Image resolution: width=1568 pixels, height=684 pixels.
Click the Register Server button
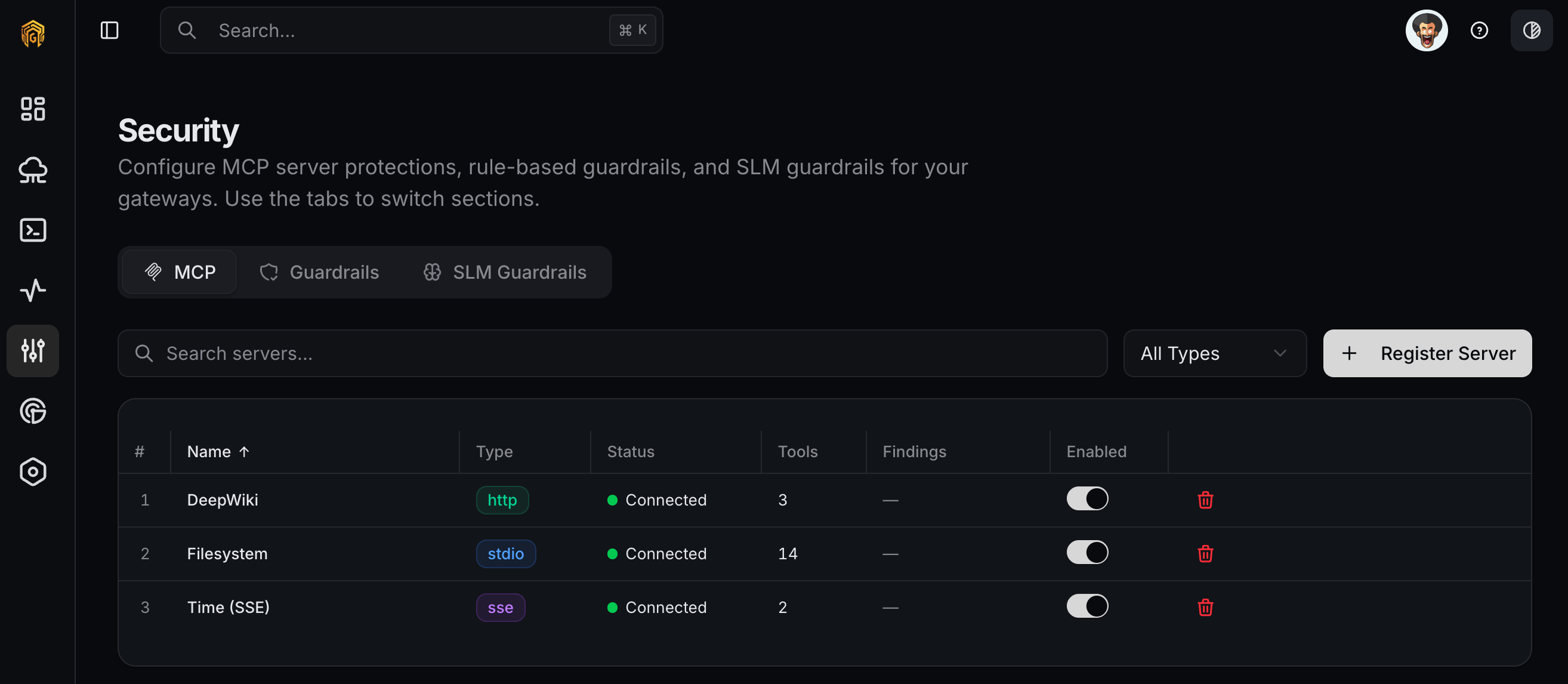tap(1427, 353)
